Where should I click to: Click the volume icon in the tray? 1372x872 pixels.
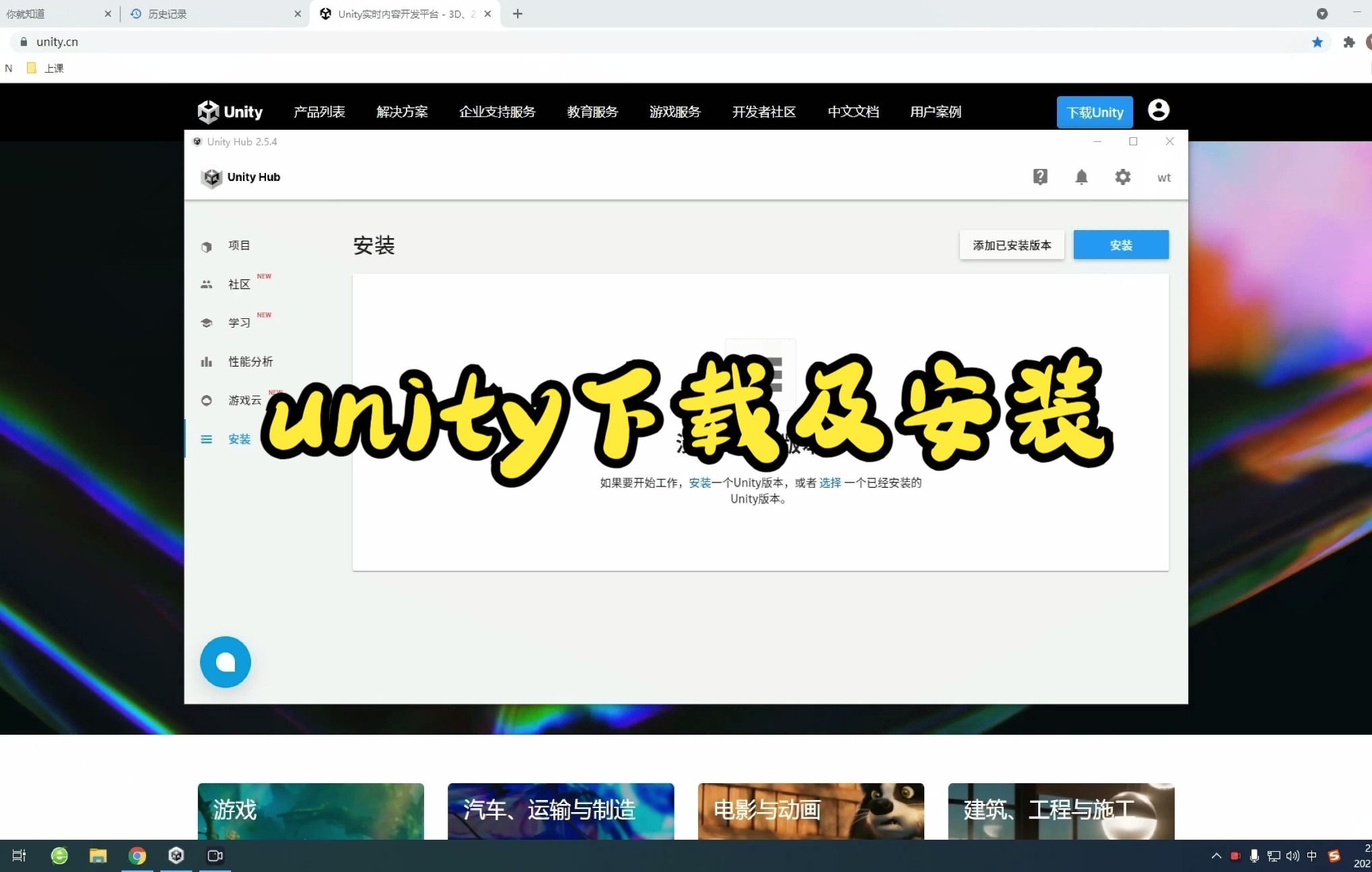1293,856
